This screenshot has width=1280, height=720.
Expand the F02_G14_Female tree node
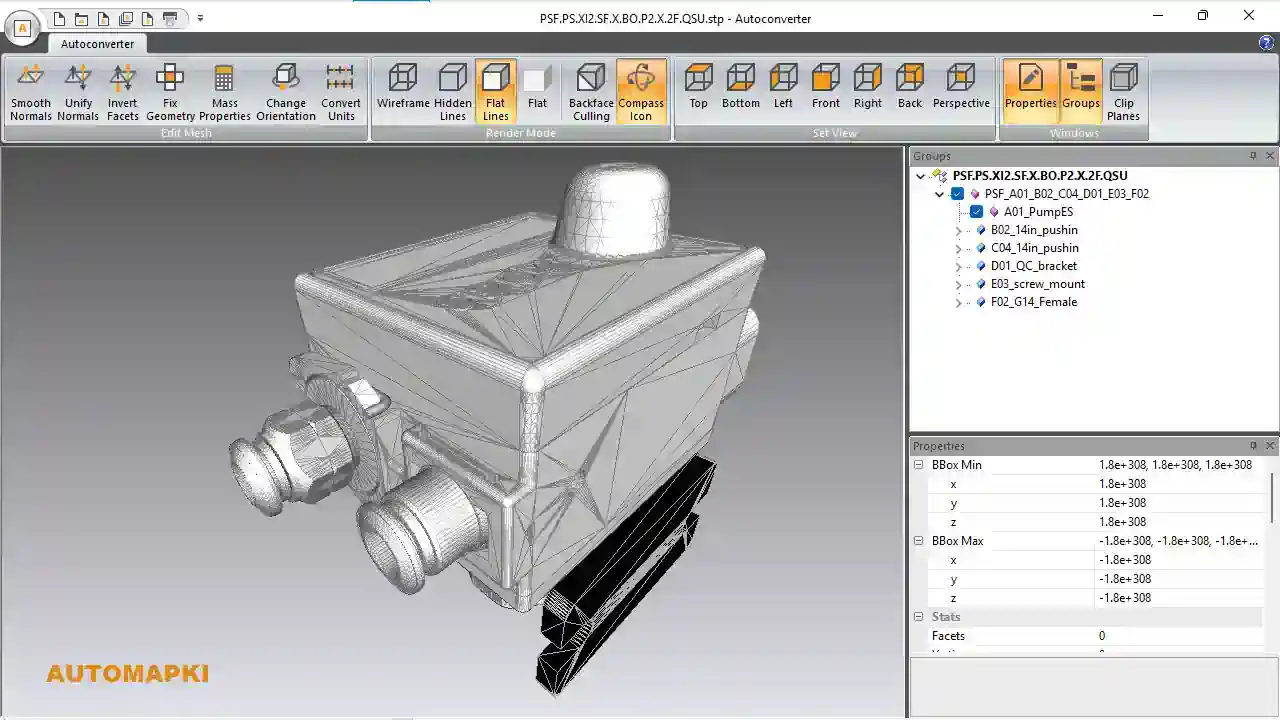[x=958, y=303]
